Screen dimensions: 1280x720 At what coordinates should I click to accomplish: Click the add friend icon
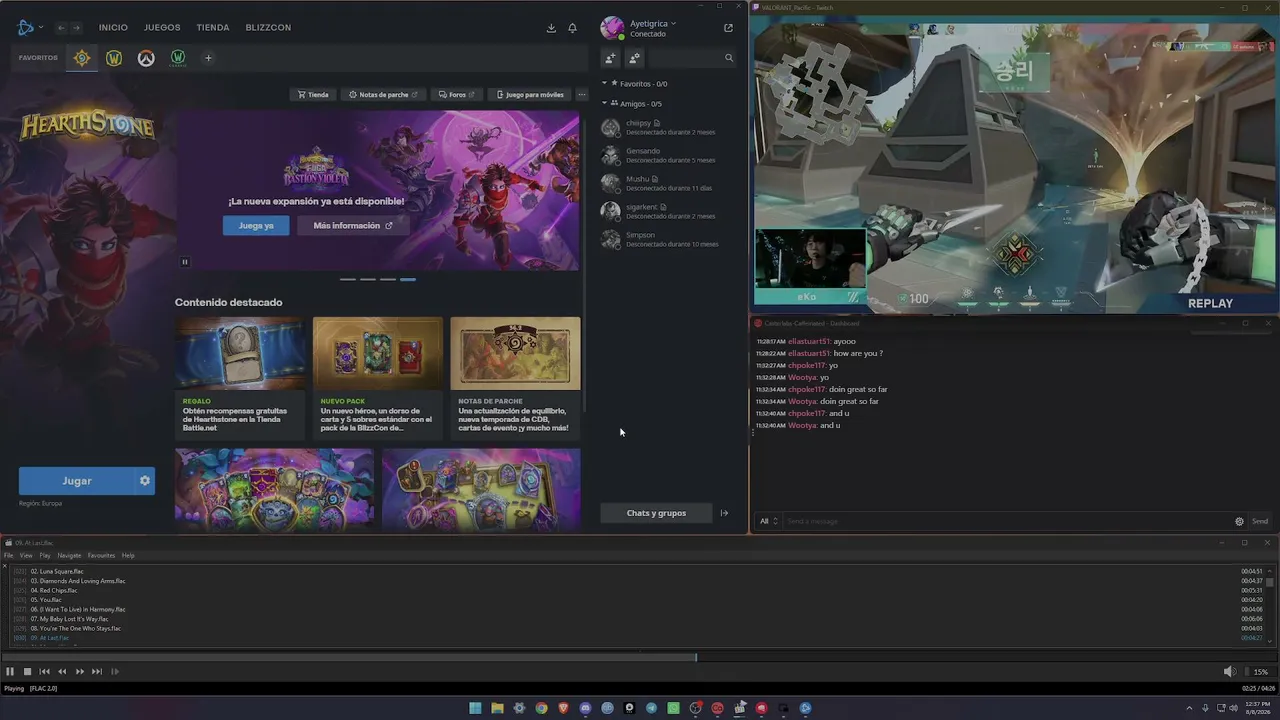[x=610, y=58]
